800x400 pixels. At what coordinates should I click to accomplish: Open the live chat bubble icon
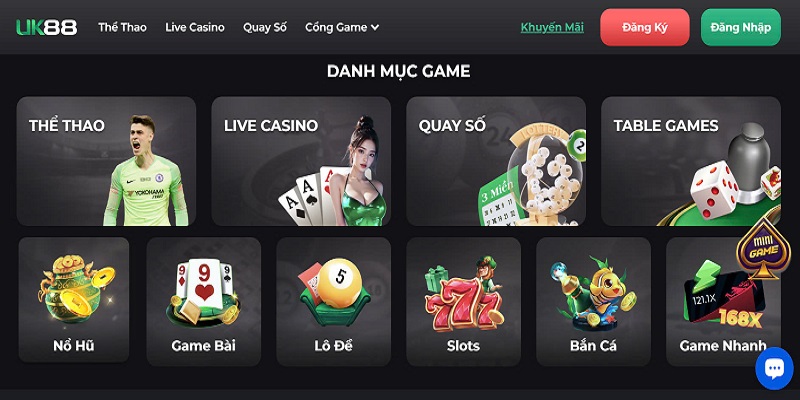774,368
